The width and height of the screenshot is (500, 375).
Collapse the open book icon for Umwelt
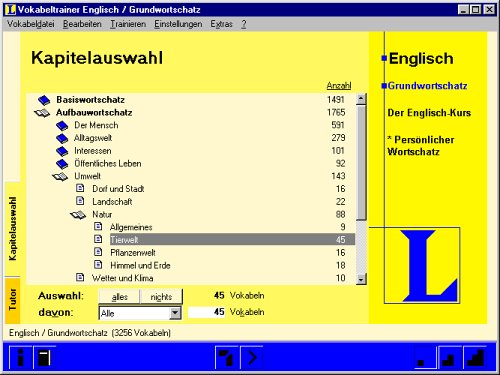[x=60, y=177]
